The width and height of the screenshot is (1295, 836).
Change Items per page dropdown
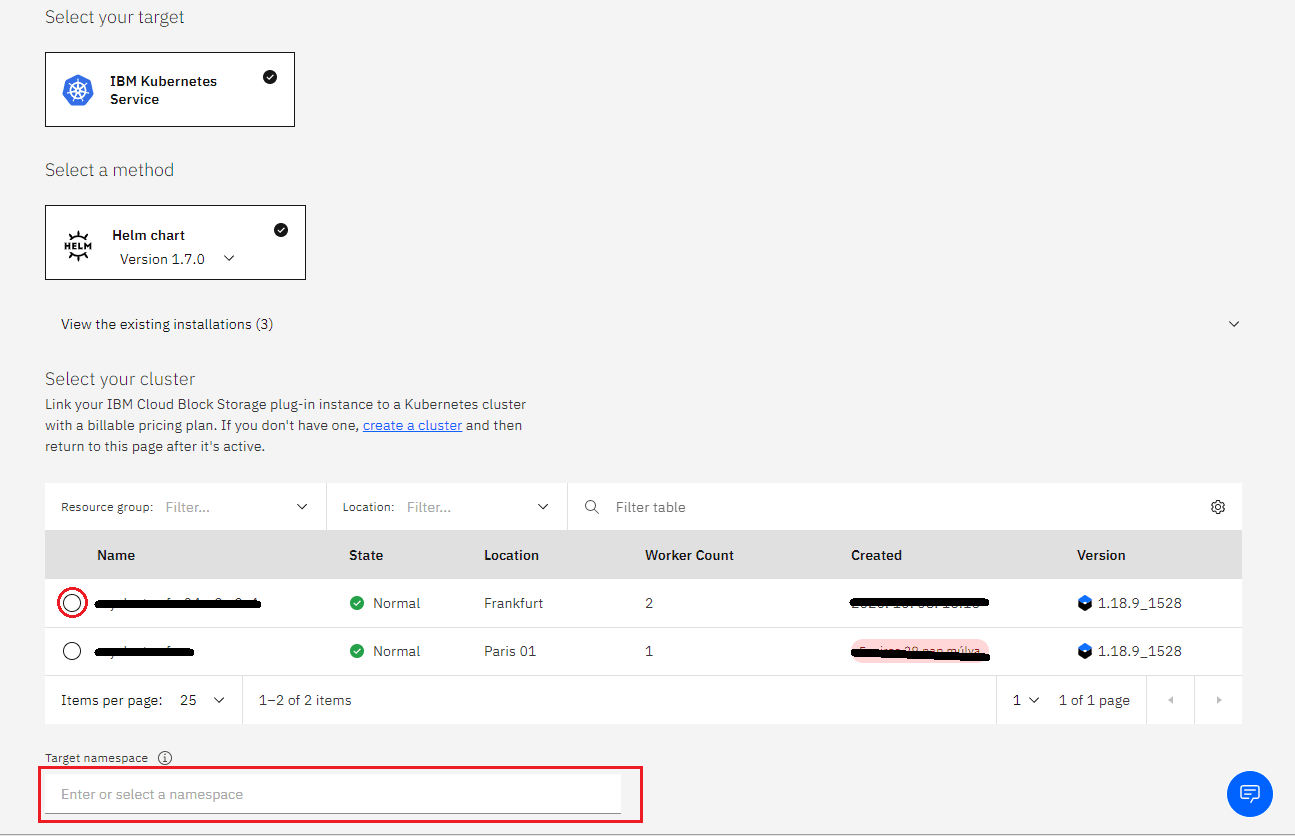point(203,700)
